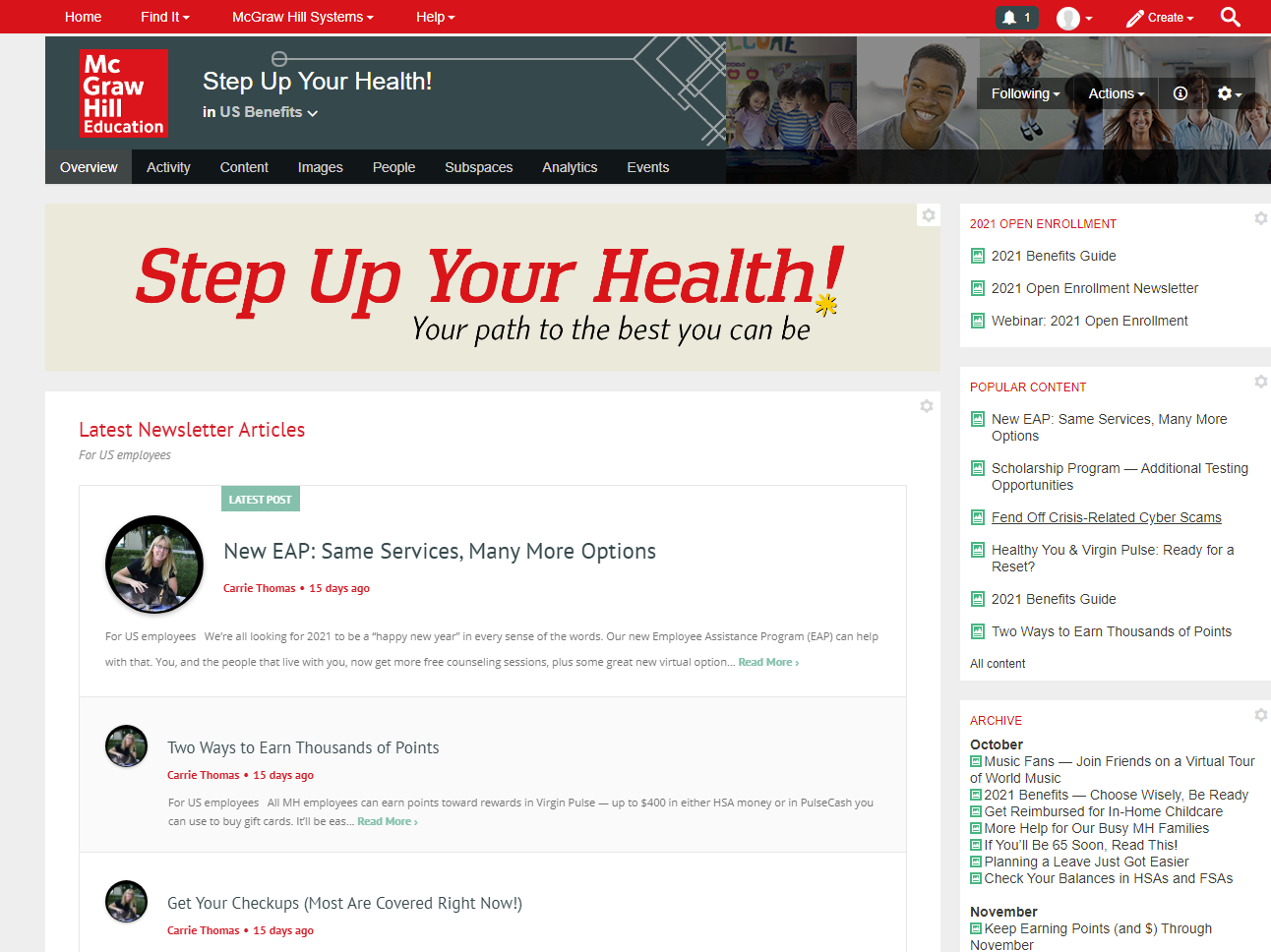The width and height of the screenshot is (1271, 952).
Task: Open 'Two Ways to Earn Thousands of Points' article title
Action: (303, 747)
